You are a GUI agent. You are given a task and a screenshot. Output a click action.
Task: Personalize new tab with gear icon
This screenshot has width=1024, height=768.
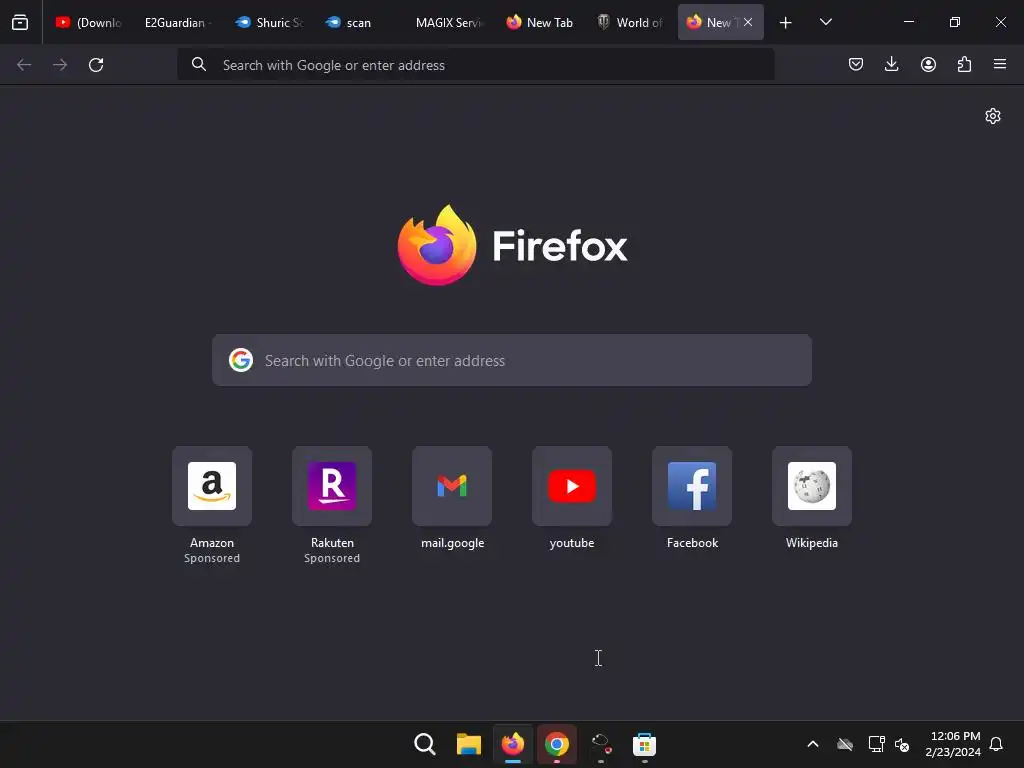click(x=993, y=116)
